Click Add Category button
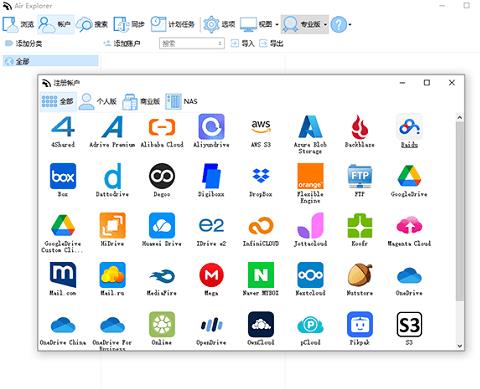Screen dimensions: 480x389 (x=23, y=43)
